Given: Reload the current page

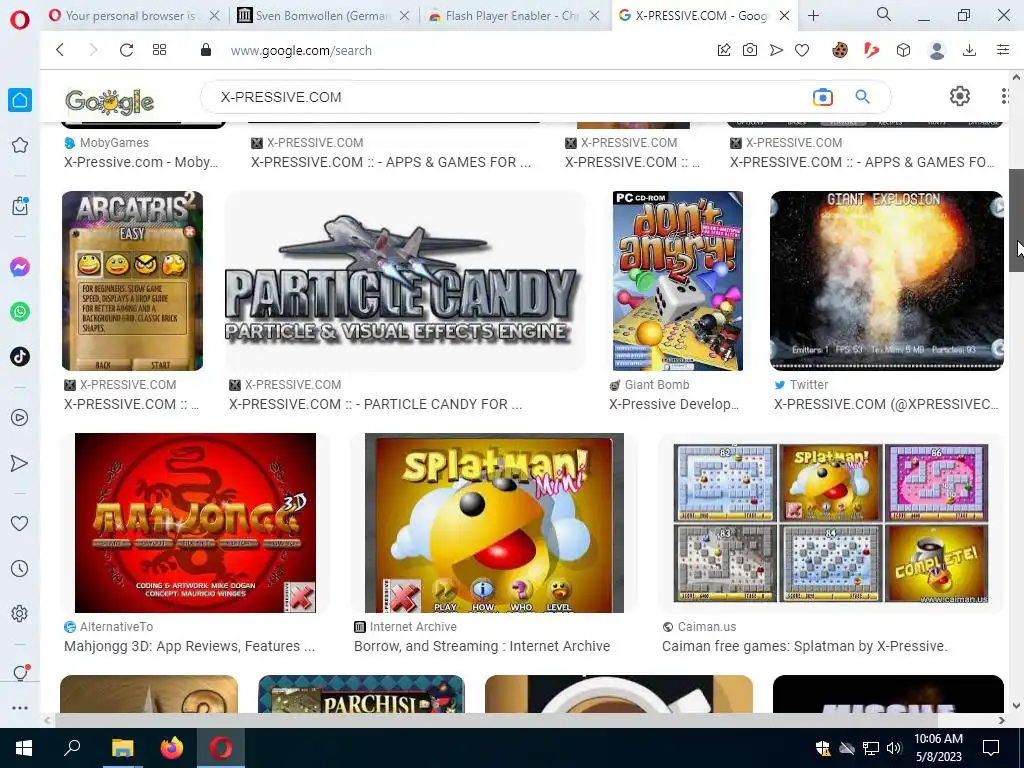Looking at the screenshot, I should tap(126, 50).
